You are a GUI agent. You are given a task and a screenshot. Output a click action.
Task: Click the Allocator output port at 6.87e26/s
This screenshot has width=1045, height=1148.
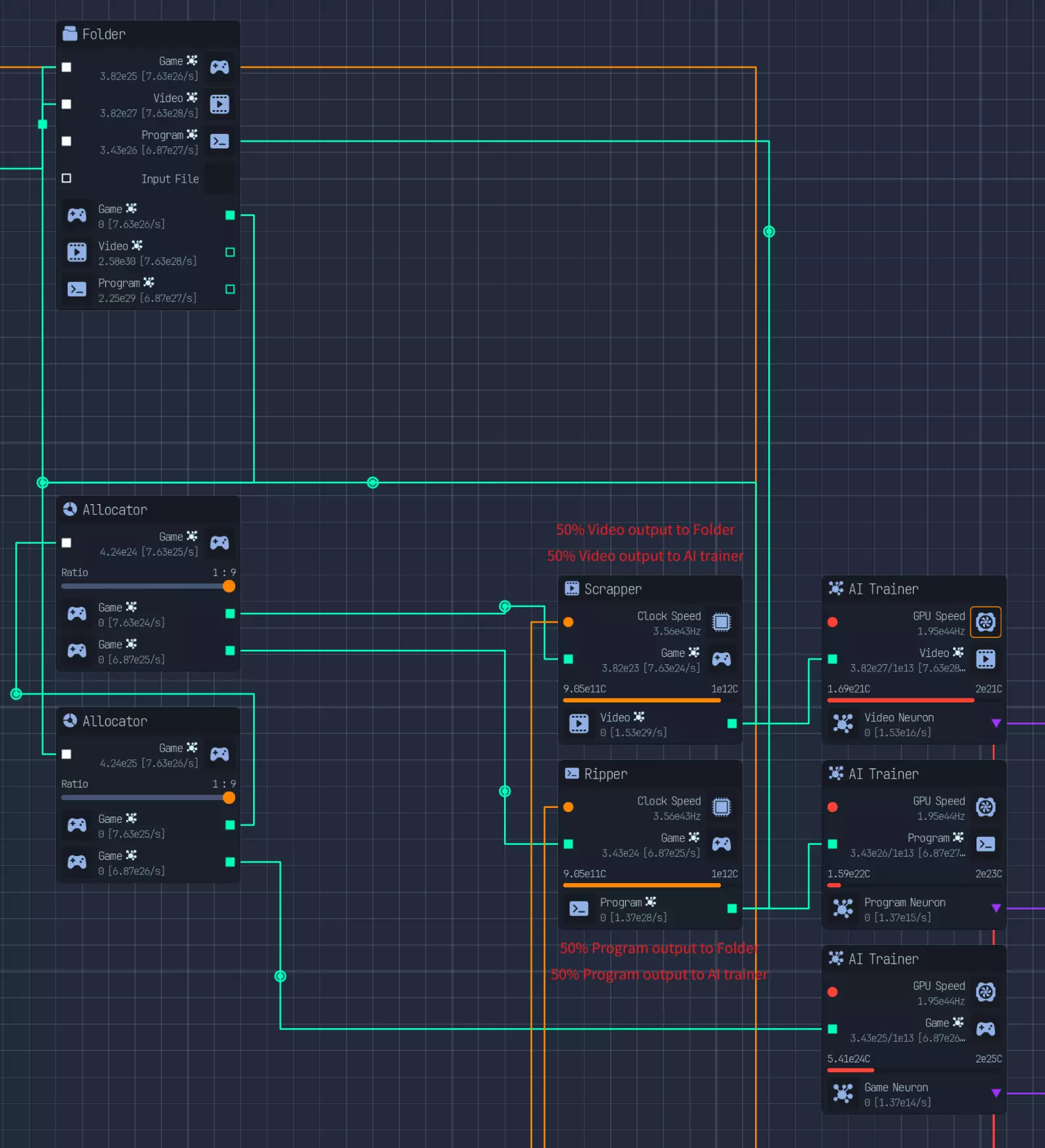point(230,862)
